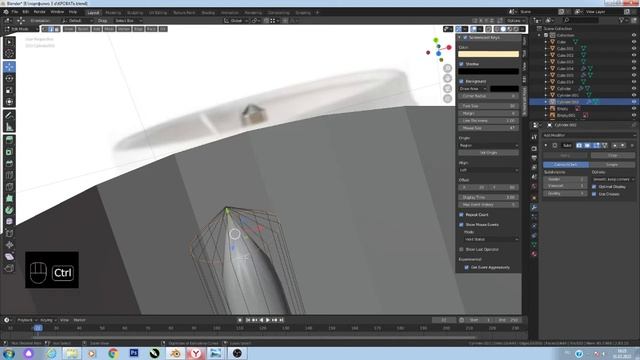Toggle Get Event Aggressively checkbox
Viewport: 640px width, 360px height.
coord(466,267)
